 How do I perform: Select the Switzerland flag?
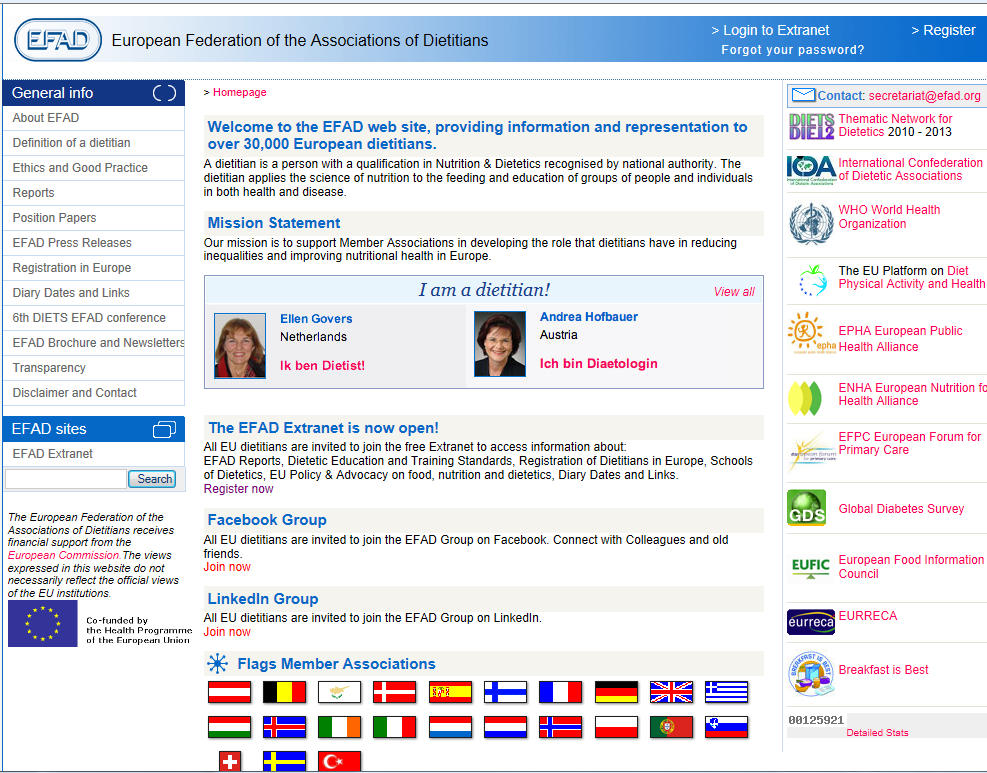pyautogui.click(x=230, y=762)
